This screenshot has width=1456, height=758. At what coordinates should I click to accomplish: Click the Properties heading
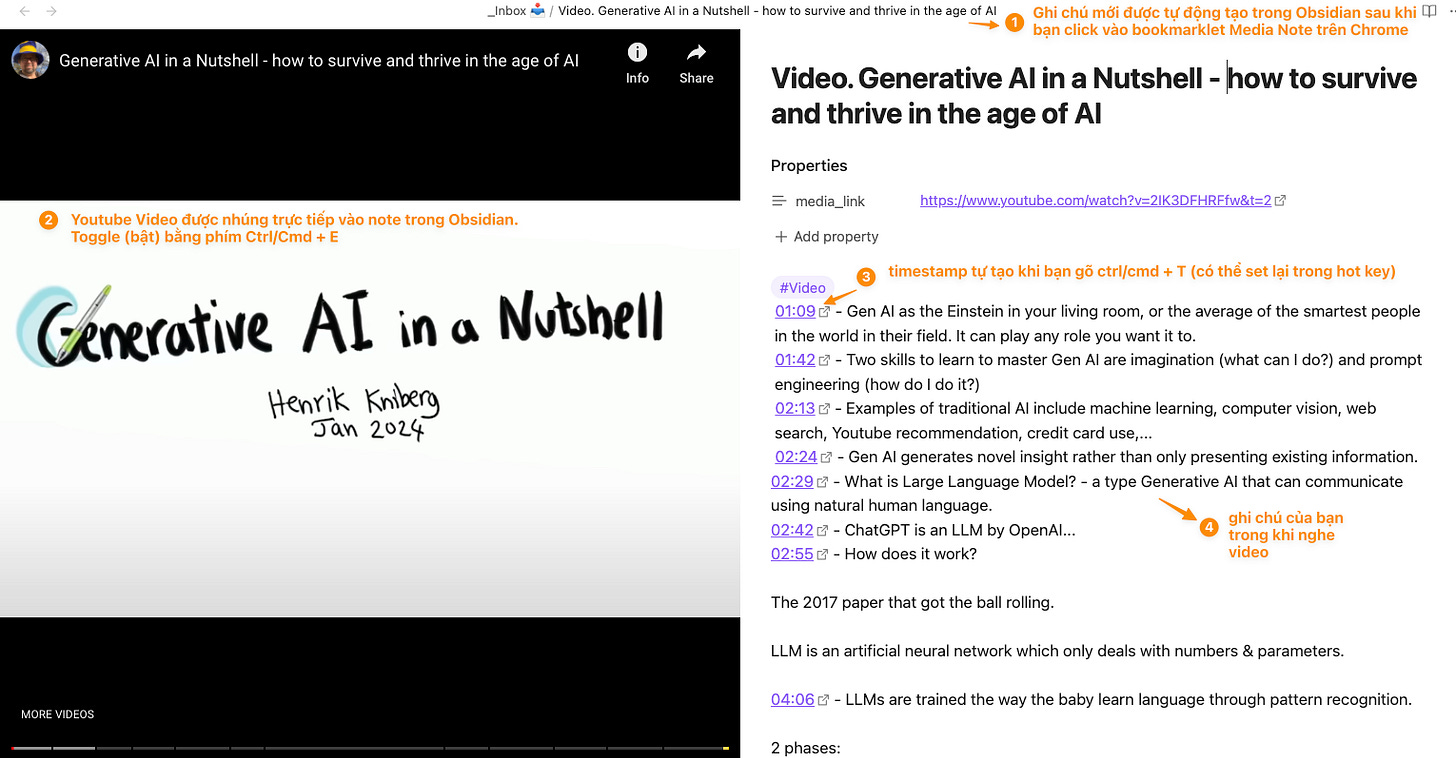pyautogui.click(x=809, y=166)
